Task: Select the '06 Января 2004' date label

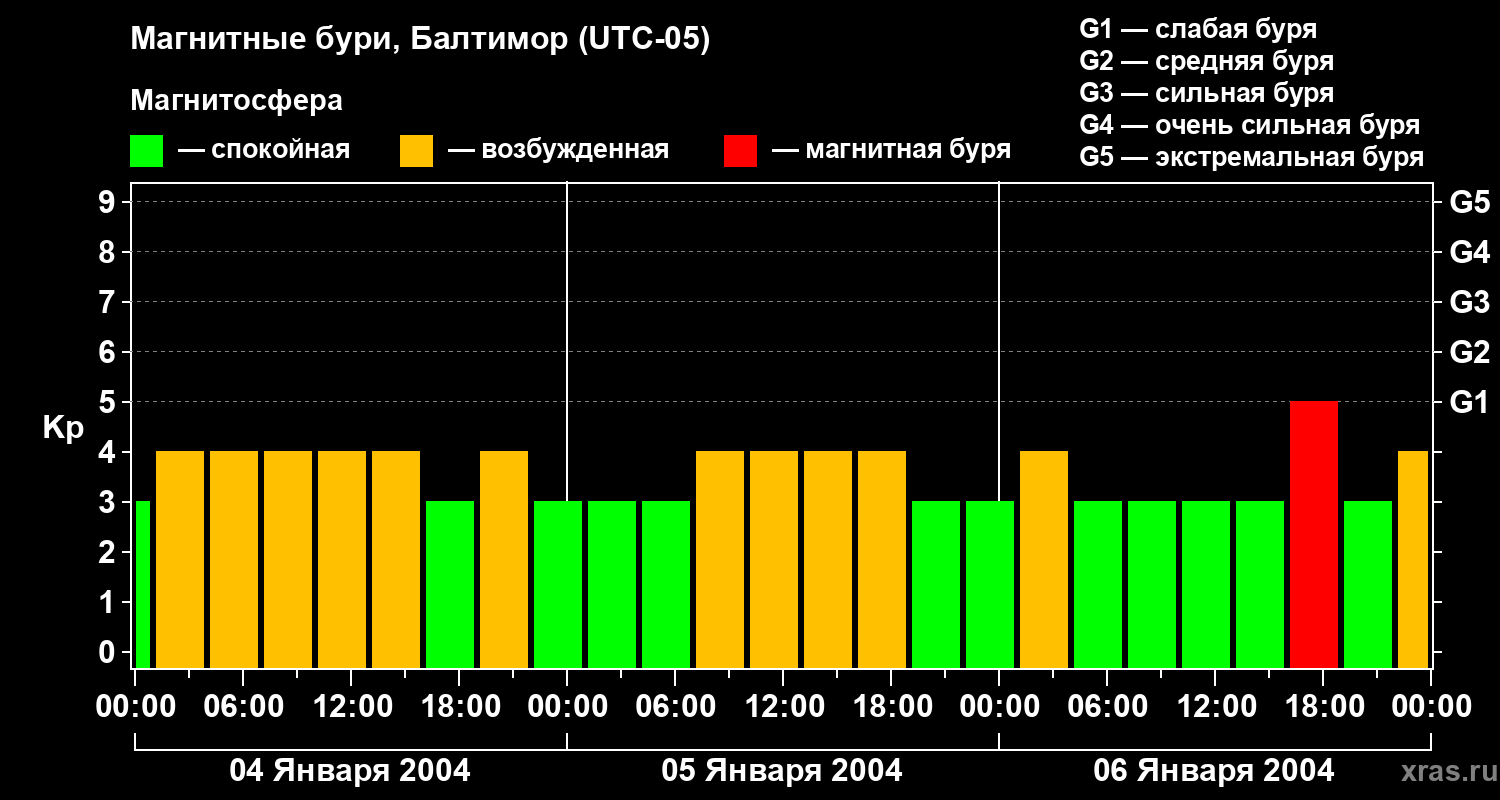Action: click(x=1214, y=771)
